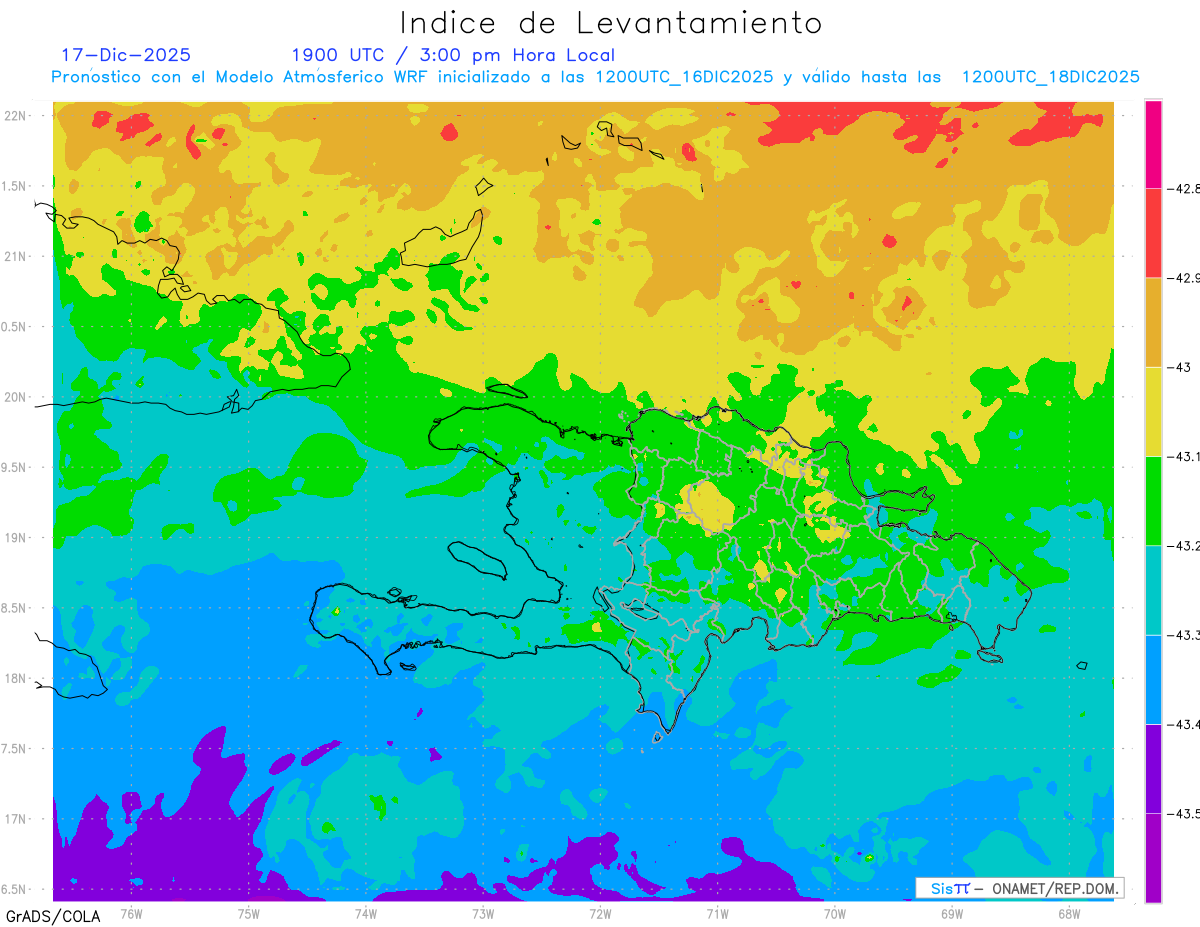This screenshot has width=1200, height=927.
Task: Click the "18N" latitude label
Action: tap(15, 678)
